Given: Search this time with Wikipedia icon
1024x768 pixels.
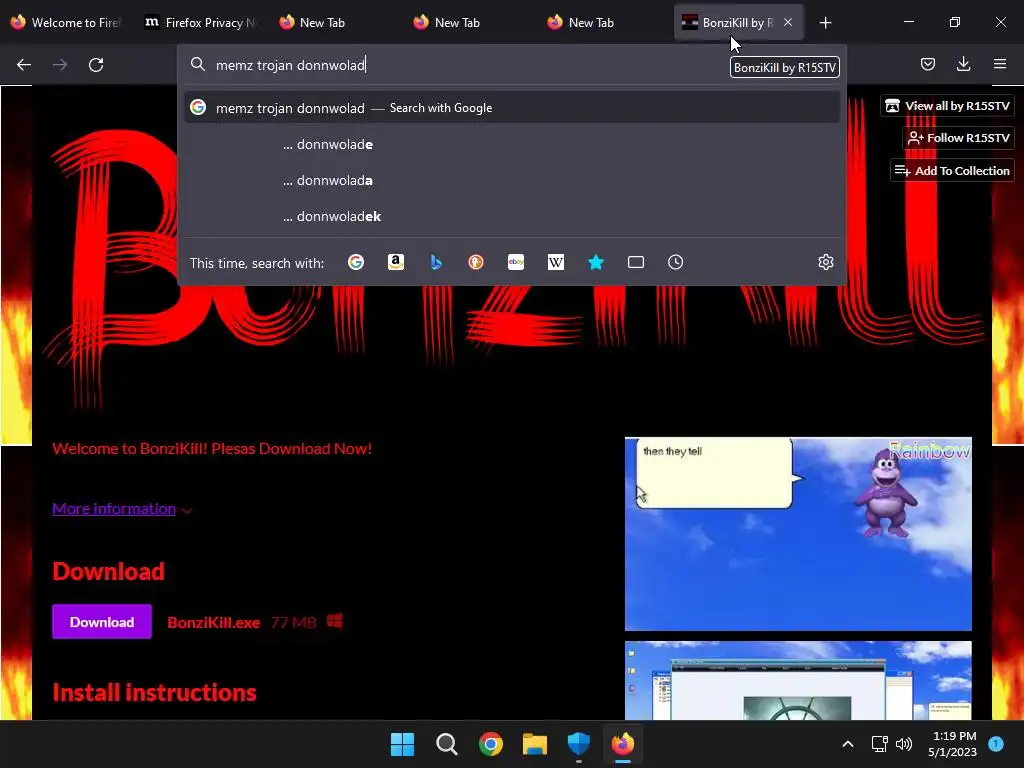Looking at the screenshot, I should pos(556,263).
